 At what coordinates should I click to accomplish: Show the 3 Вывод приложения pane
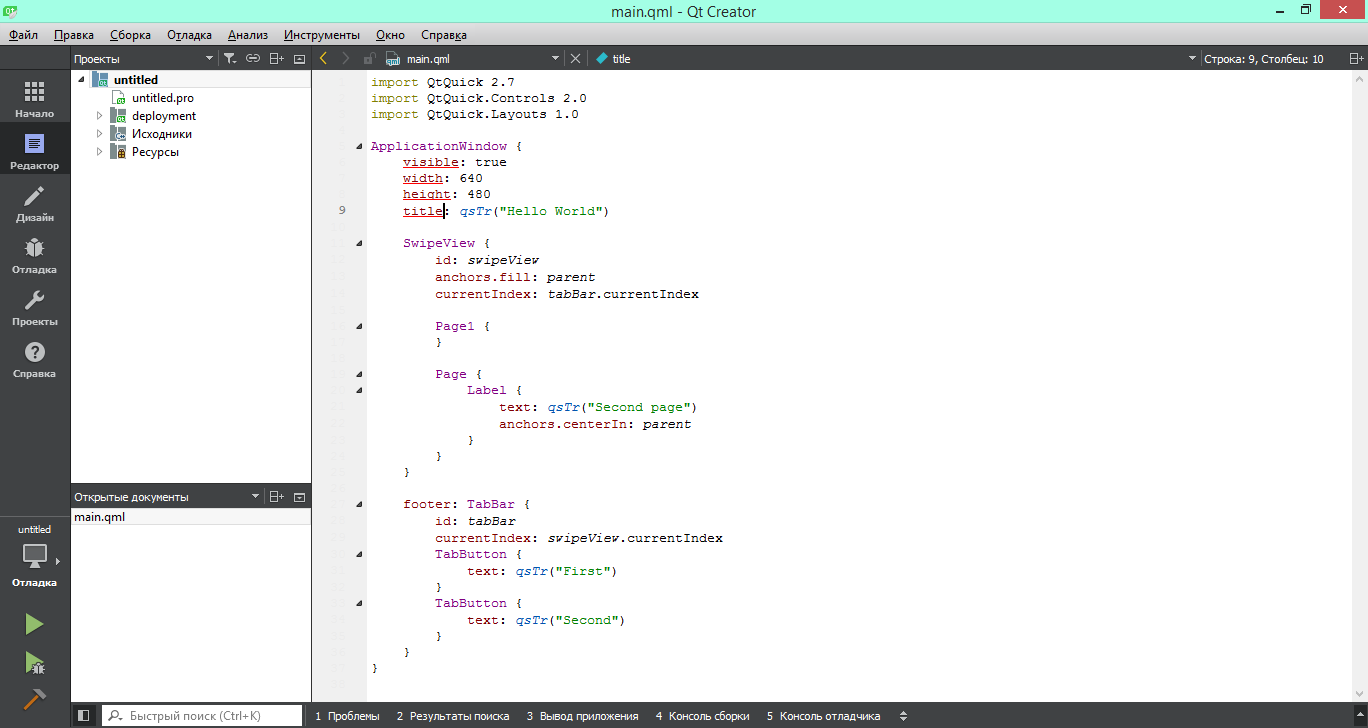coord(583,716)
